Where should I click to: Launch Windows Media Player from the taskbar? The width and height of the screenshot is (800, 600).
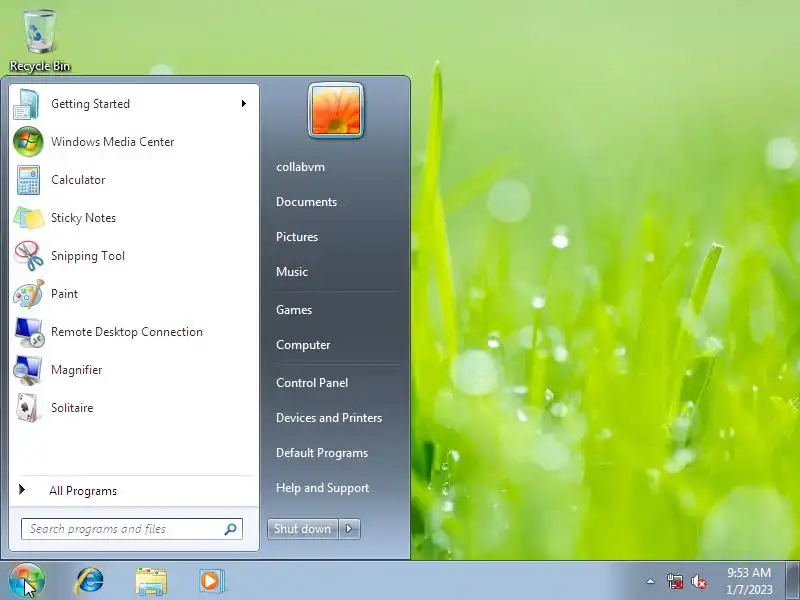(211, 581)
